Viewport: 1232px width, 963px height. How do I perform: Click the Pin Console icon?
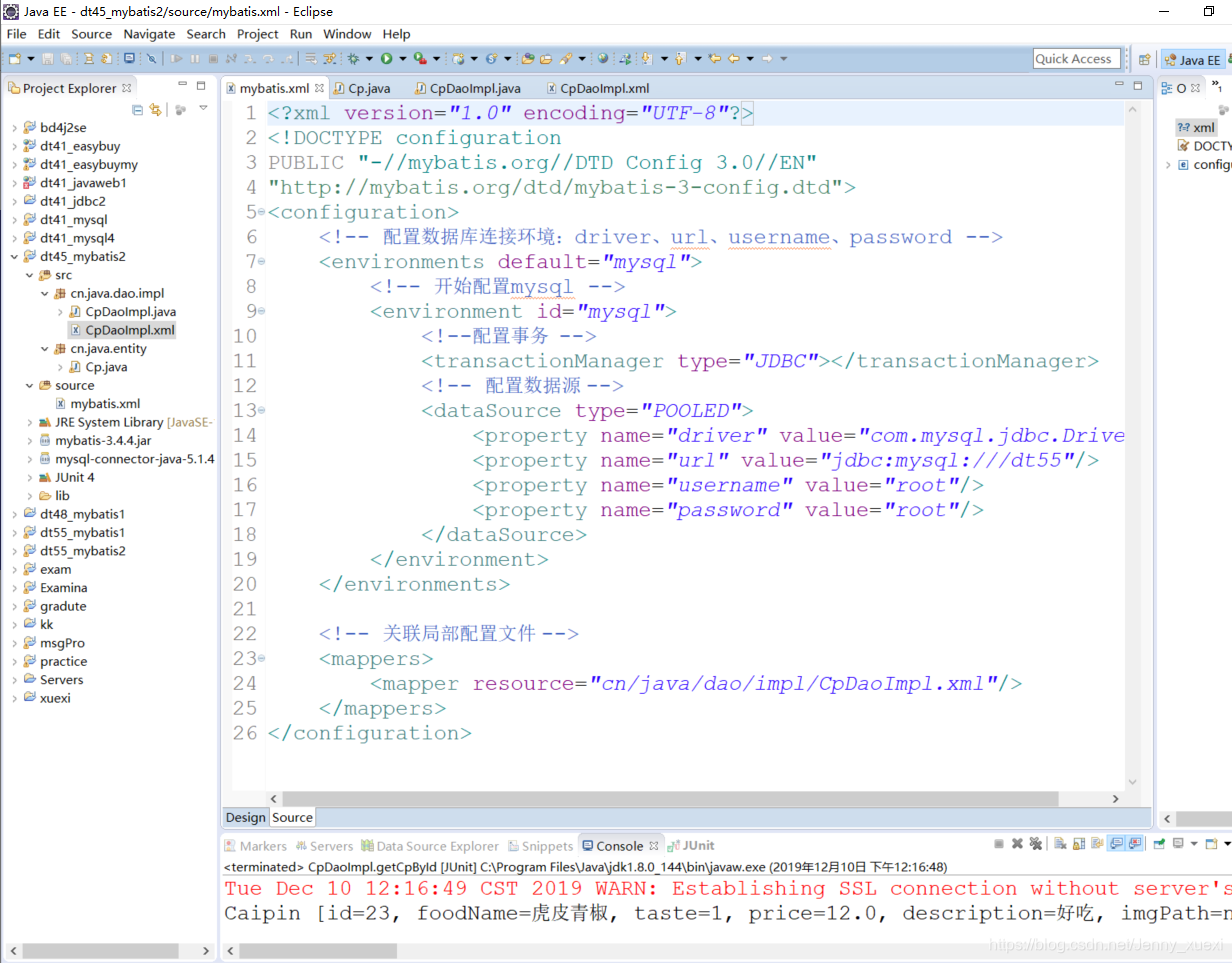(x=1159, y=844)
